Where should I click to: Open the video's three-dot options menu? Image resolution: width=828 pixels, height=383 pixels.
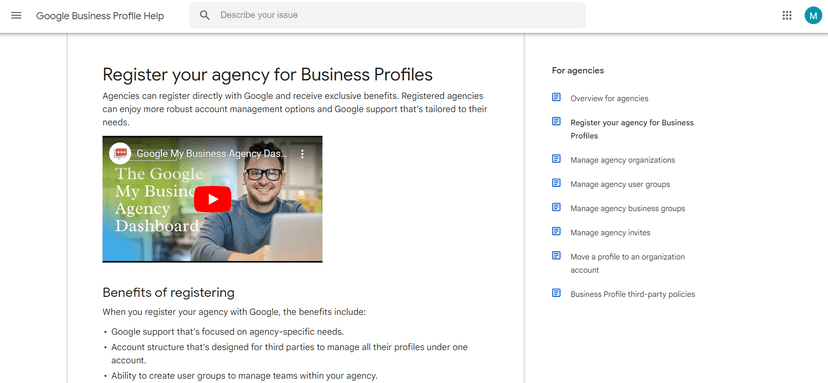pos(303,154)
